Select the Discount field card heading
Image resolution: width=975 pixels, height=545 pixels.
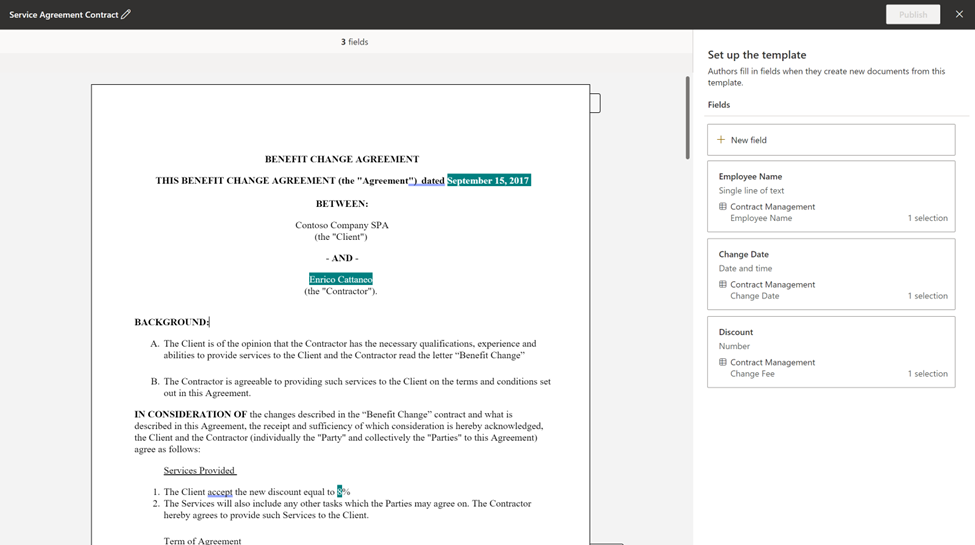click(736, 332)
